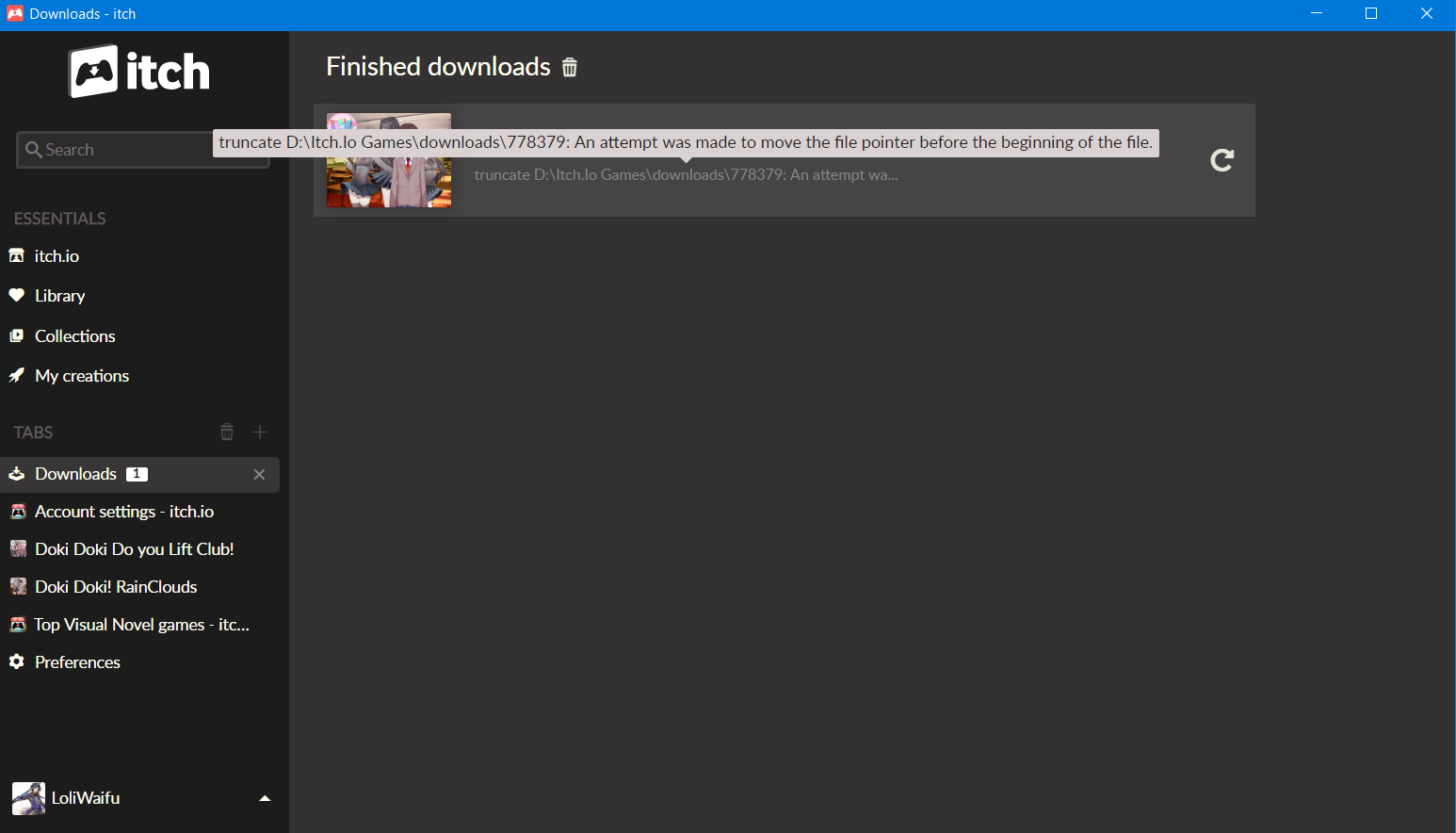Click the My creations rocket icon

click(16, 375)
